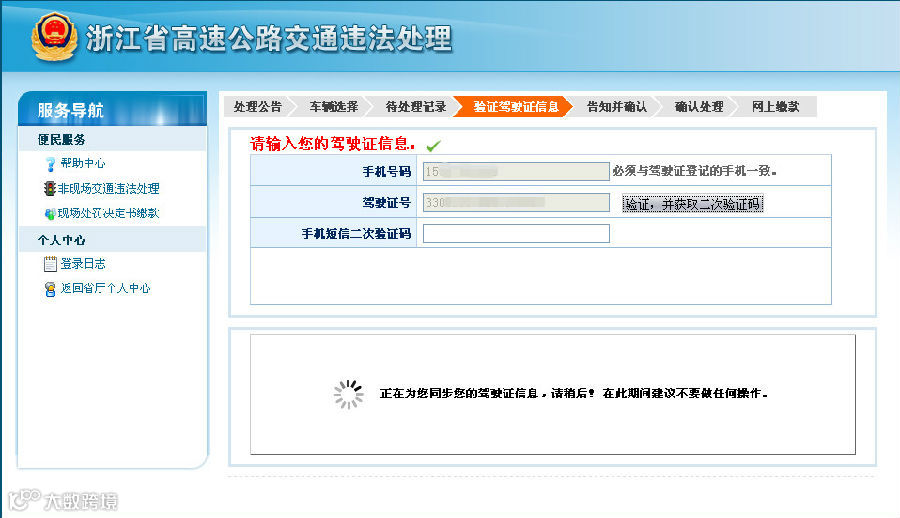Click the 手机号码 field label
This screenshot has height=518, width=900.
click(x=387, y=172)
